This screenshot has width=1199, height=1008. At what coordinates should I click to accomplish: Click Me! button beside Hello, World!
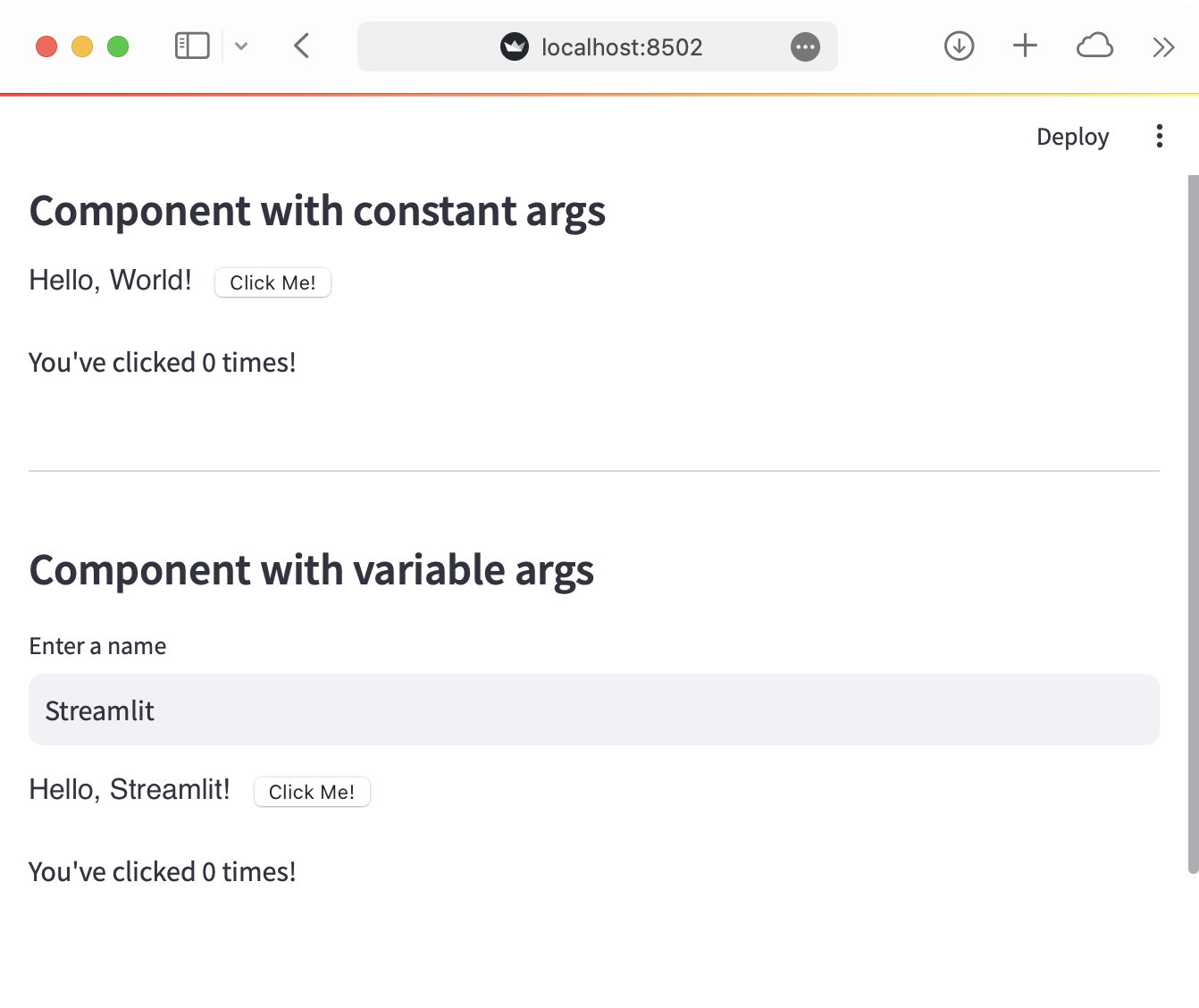coord(272,282)
